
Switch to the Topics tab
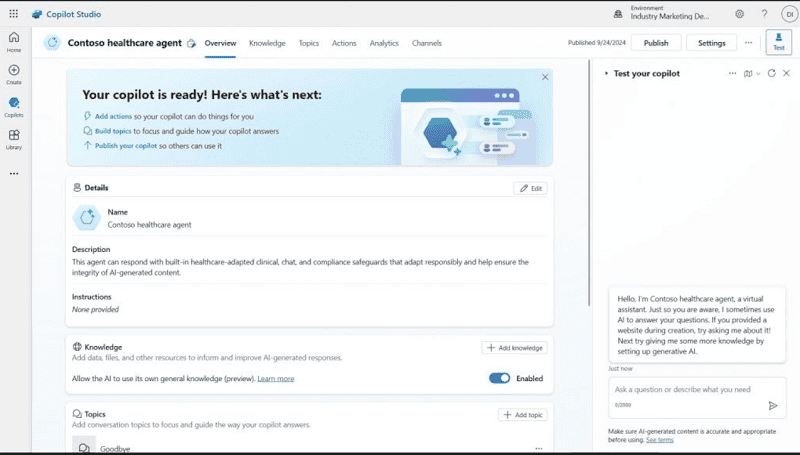(309, 43)
